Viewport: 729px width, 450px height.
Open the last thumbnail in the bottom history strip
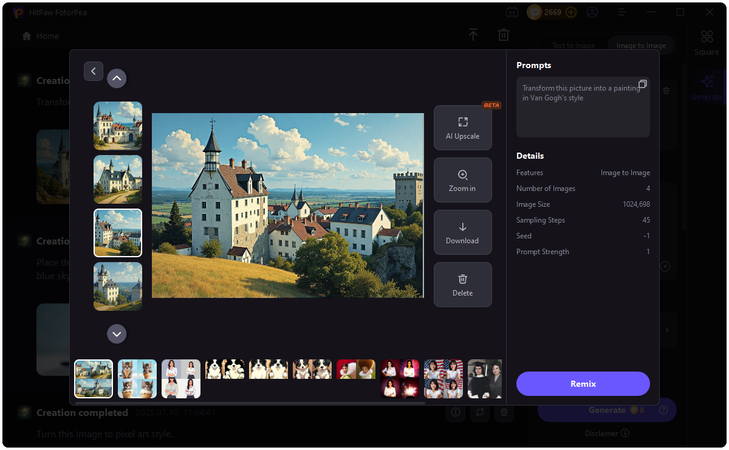tap(485, 379)
